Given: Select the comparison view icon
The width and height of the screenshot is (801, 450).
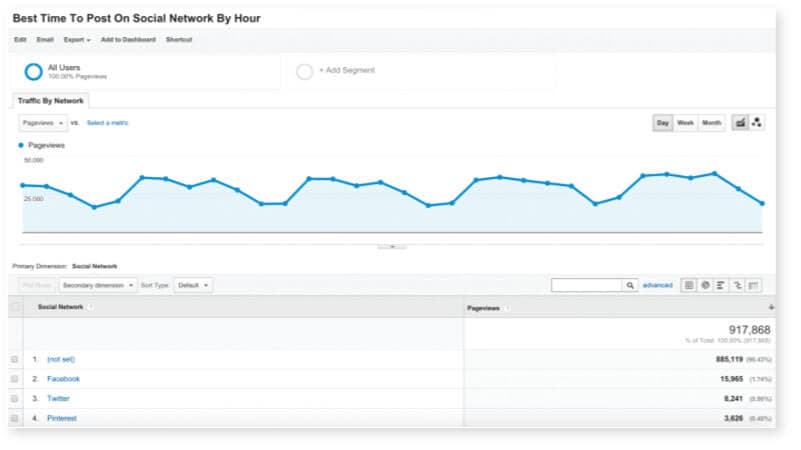Looking at the screenshot, I should click(x=737, y=285).
